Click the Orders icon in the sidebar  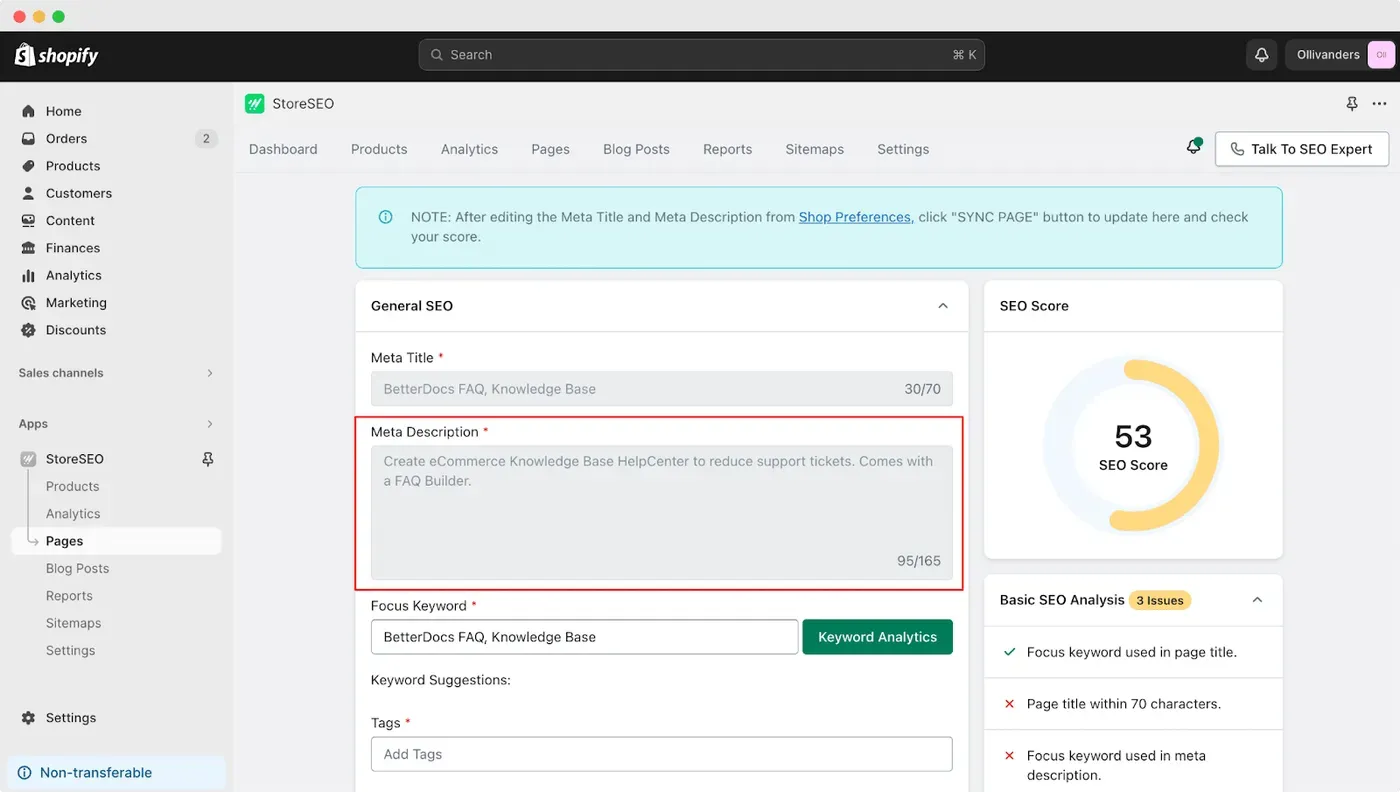[28, 138]
